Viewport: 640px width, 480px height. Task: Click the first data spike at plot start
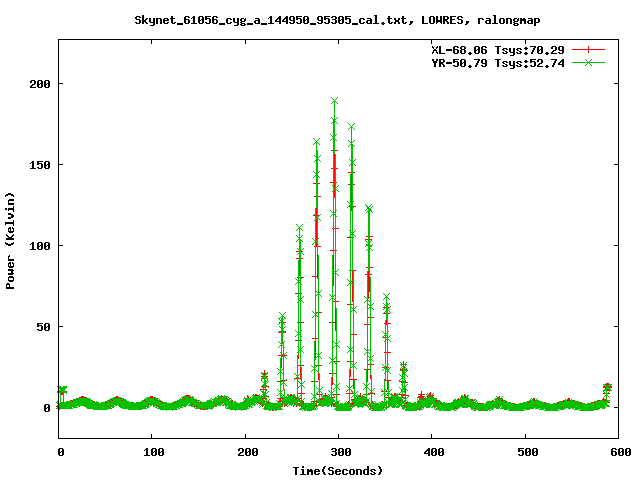point(62,390)
